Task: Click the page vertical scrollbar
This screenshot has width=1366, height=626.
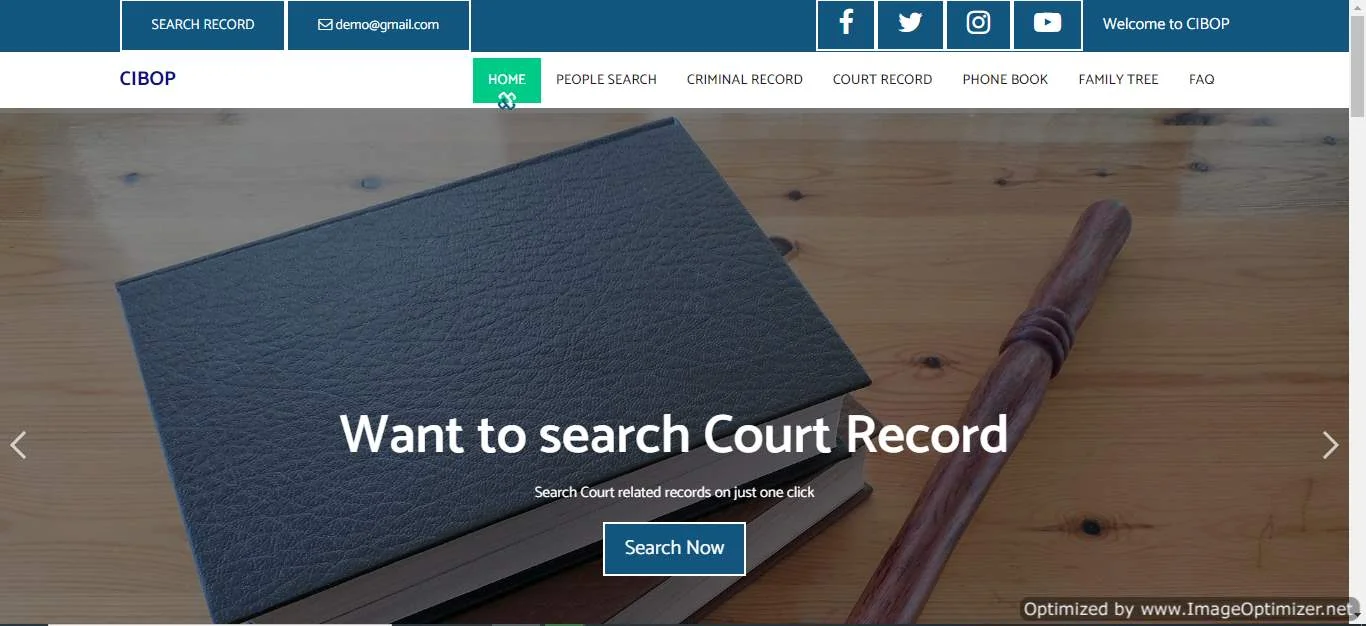Action: click(x=1357, y=313)
